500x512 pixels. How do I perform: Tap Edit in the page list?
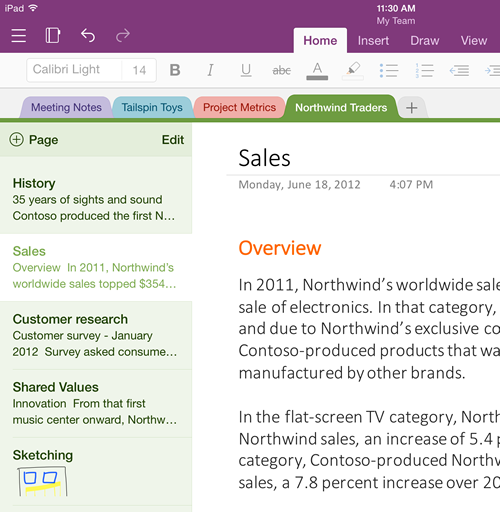[173, 140]
